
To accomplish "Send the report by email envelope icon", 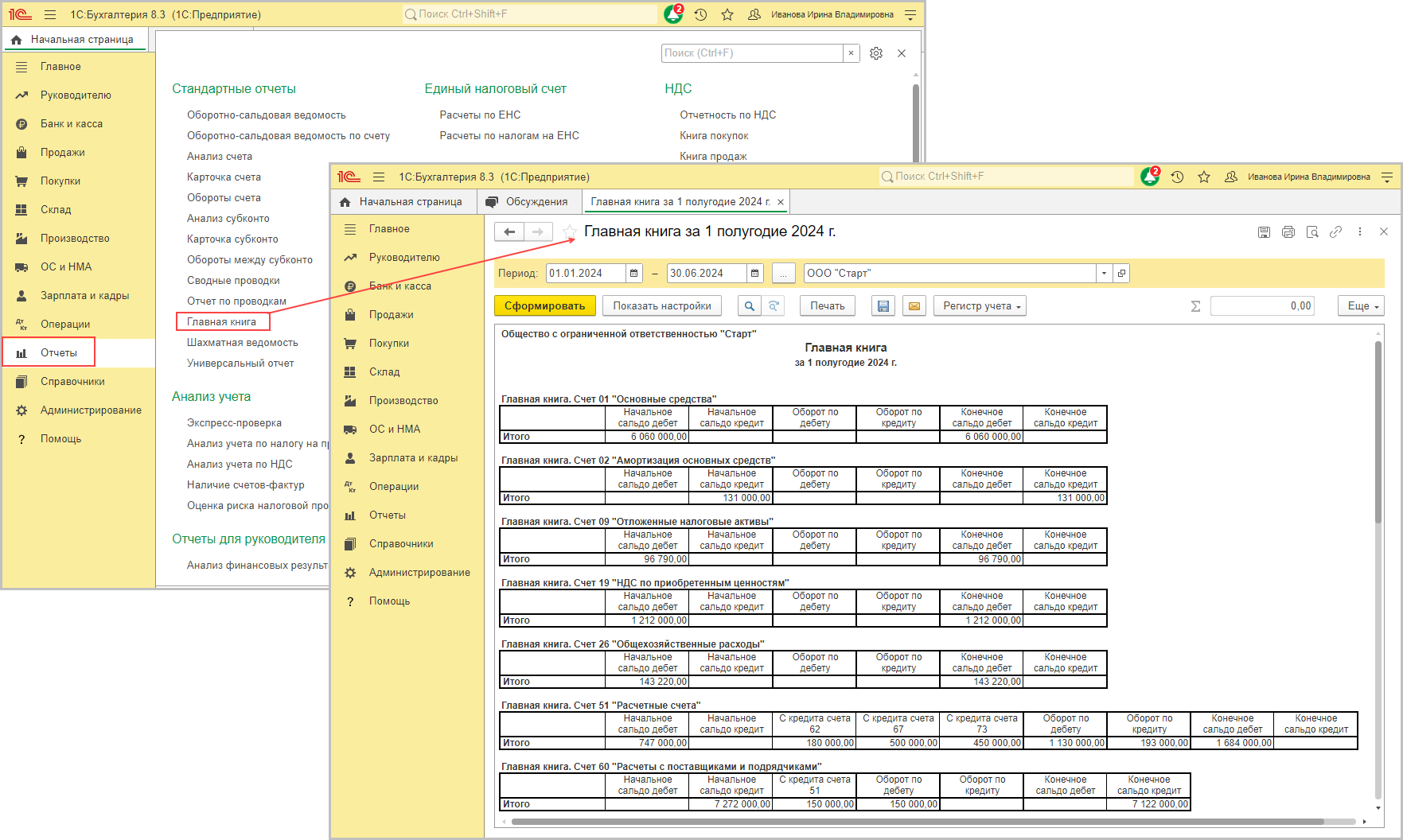I will click(x=914, y=306).
